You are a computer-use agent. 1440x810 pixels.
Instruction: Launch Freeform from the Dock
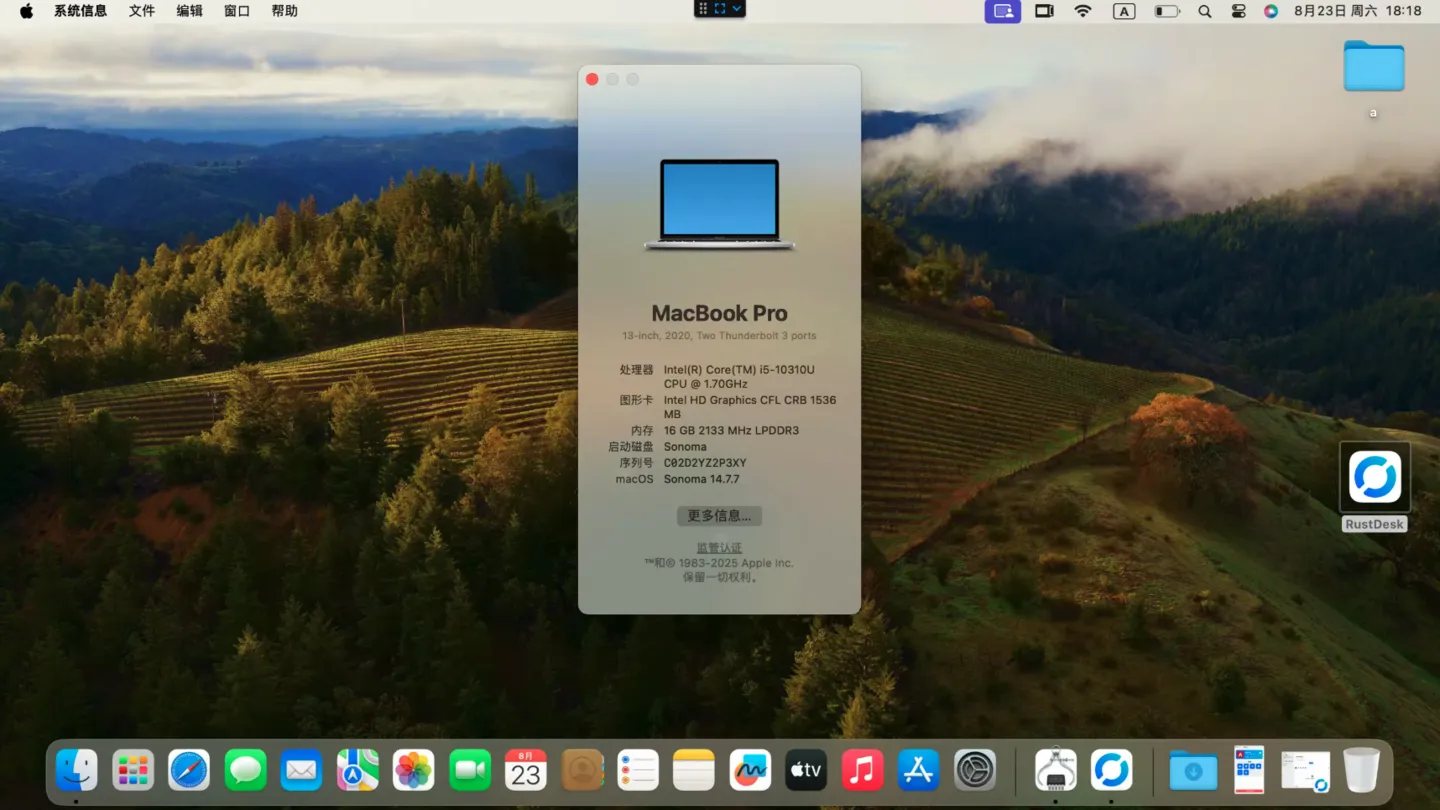(x=750, y=770)
